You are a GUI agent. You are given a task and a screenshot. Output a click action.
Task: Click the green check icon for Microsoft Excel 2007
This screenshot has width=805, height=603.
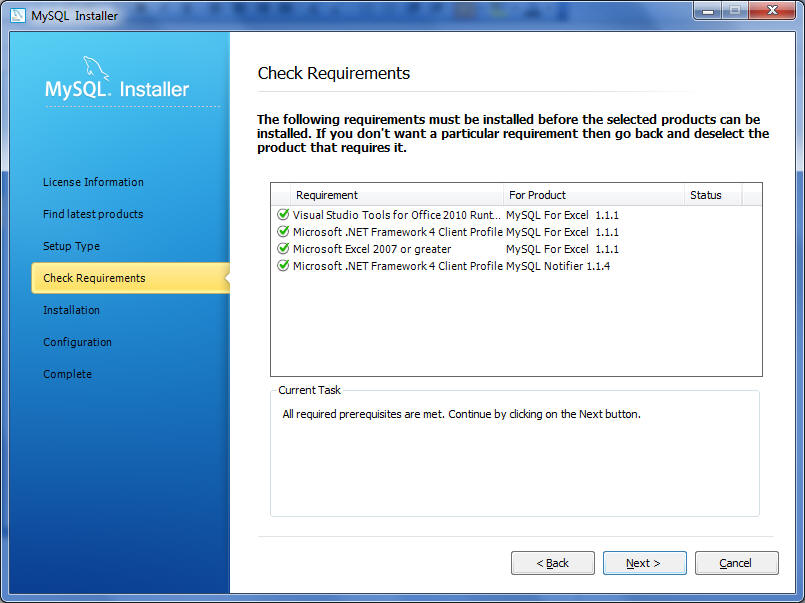[283, 248]
